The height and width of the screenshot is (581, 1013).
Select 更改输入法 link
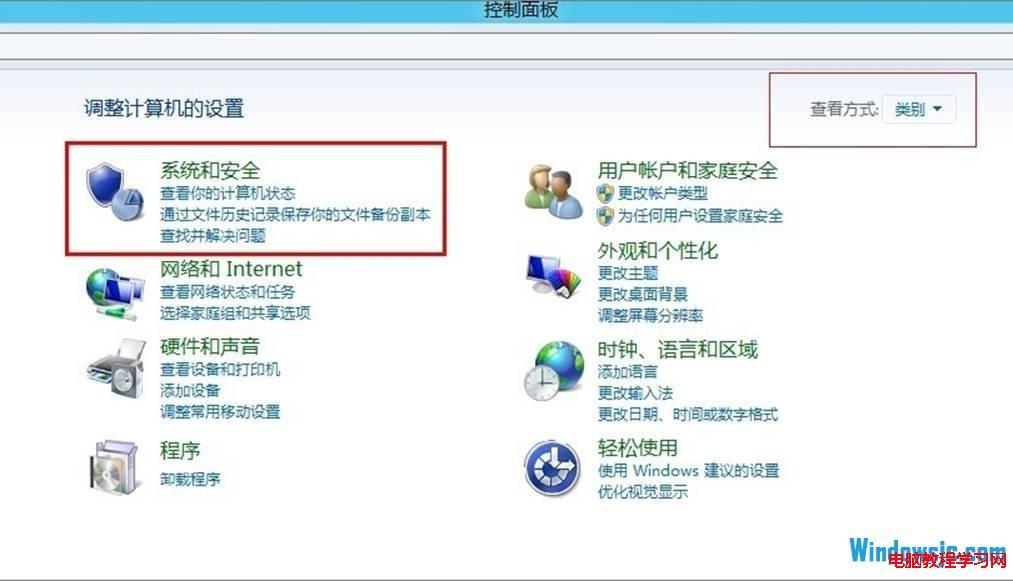tap(635, 393)
